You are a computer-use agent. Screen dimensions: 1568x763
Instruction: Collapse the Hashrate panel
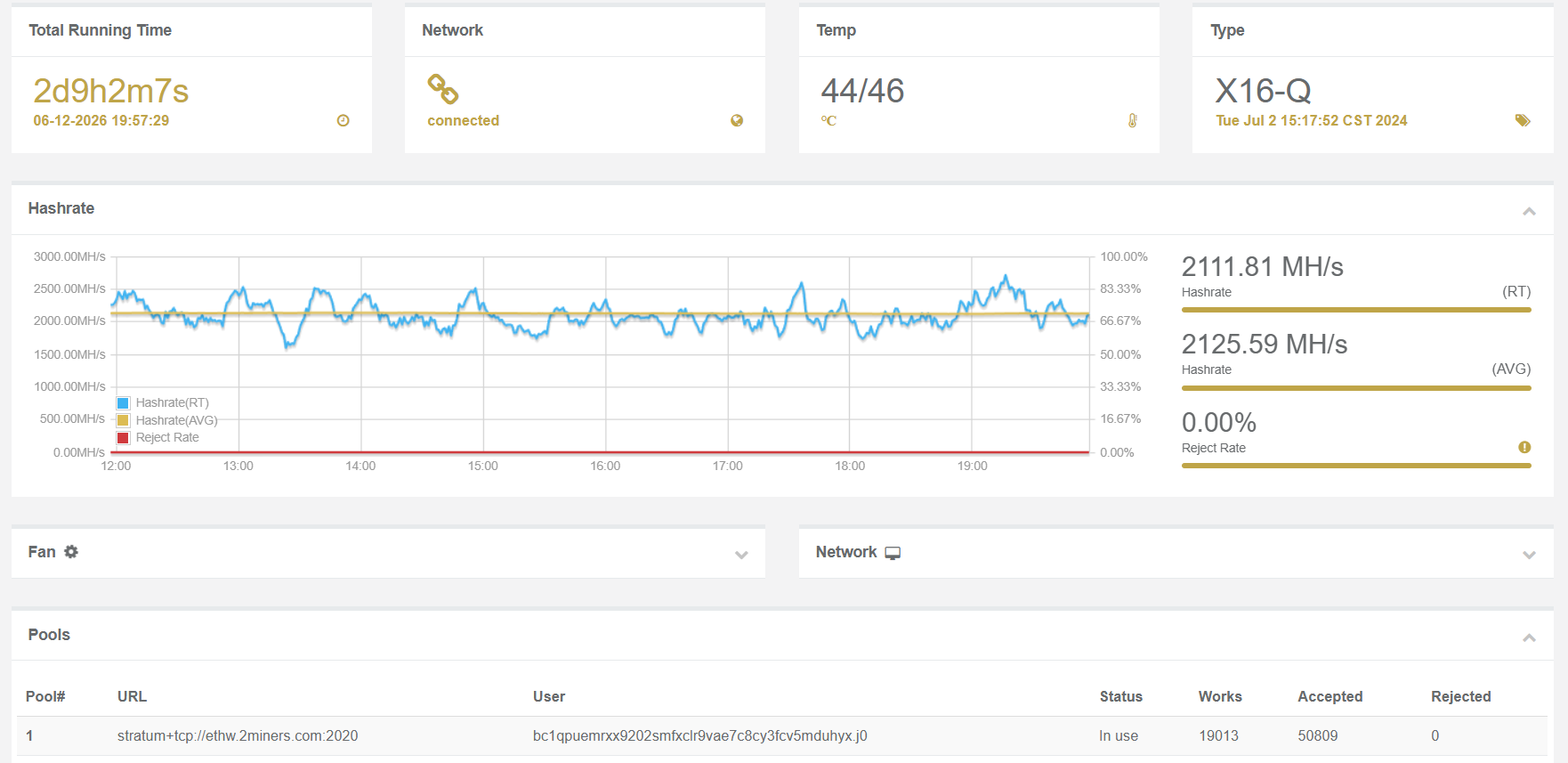1529,211
